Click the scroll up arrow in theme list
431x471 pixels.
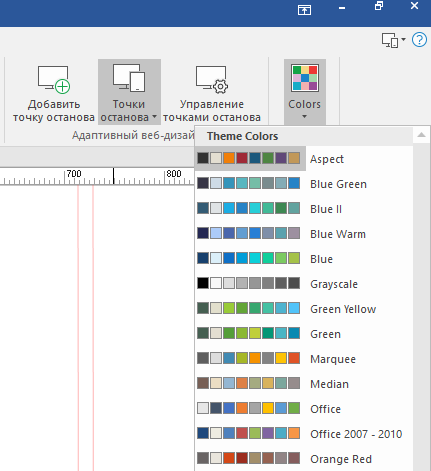pyautogui.click(x=421, y=135)
